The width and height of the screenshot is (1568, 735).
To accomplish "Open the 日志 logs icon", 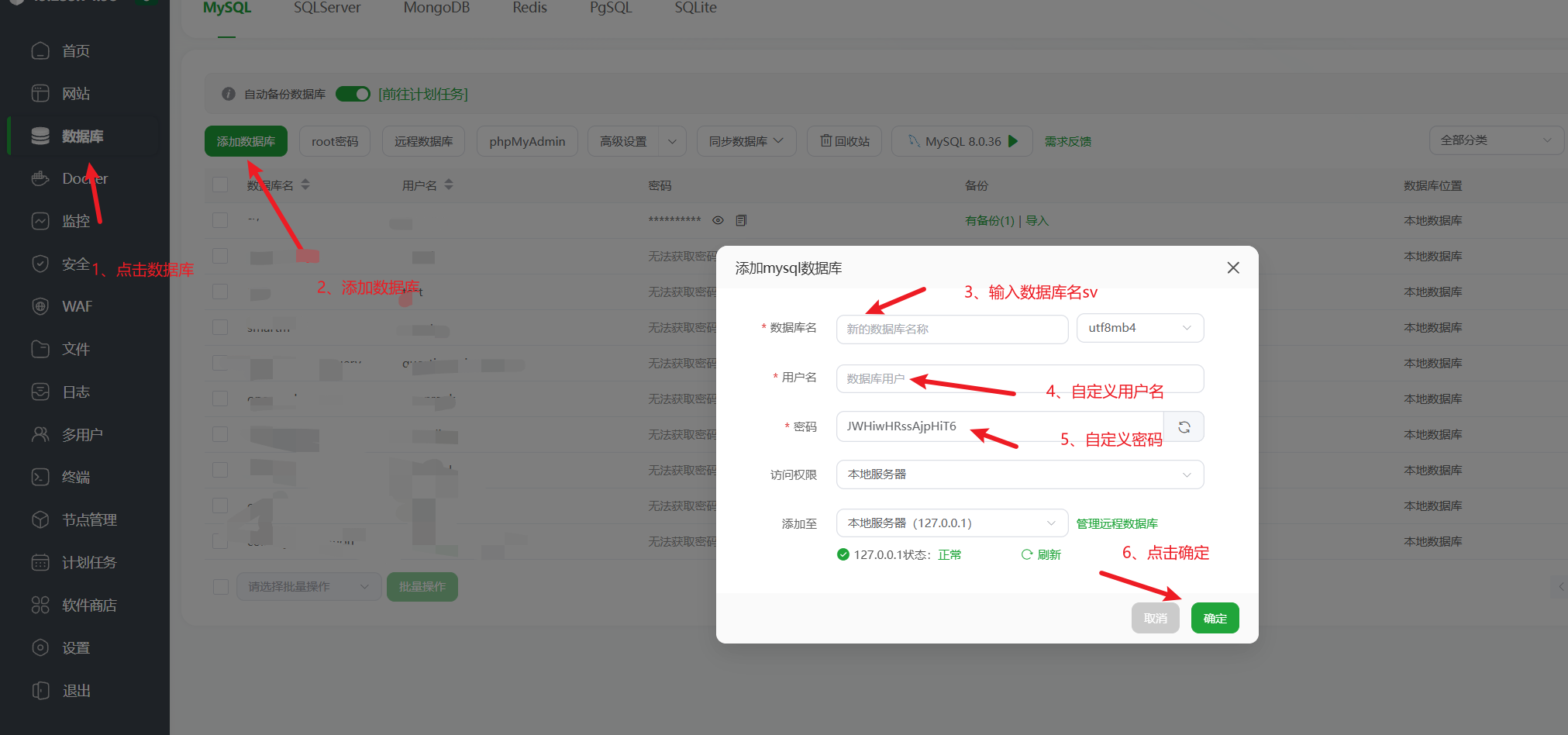I will [40, 392].
